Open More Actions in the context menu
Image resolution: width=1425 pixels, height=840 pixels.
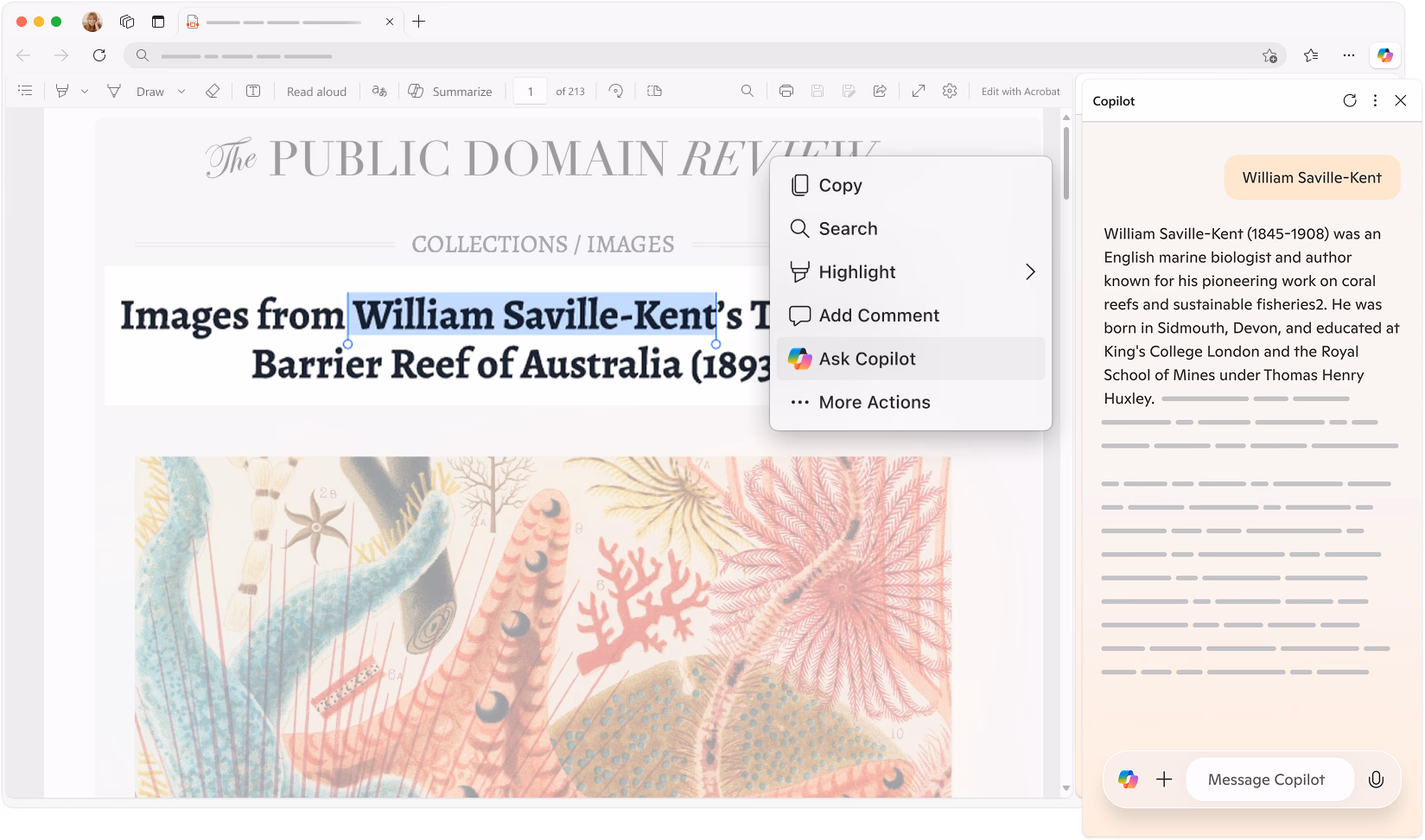tap(911, 402)
